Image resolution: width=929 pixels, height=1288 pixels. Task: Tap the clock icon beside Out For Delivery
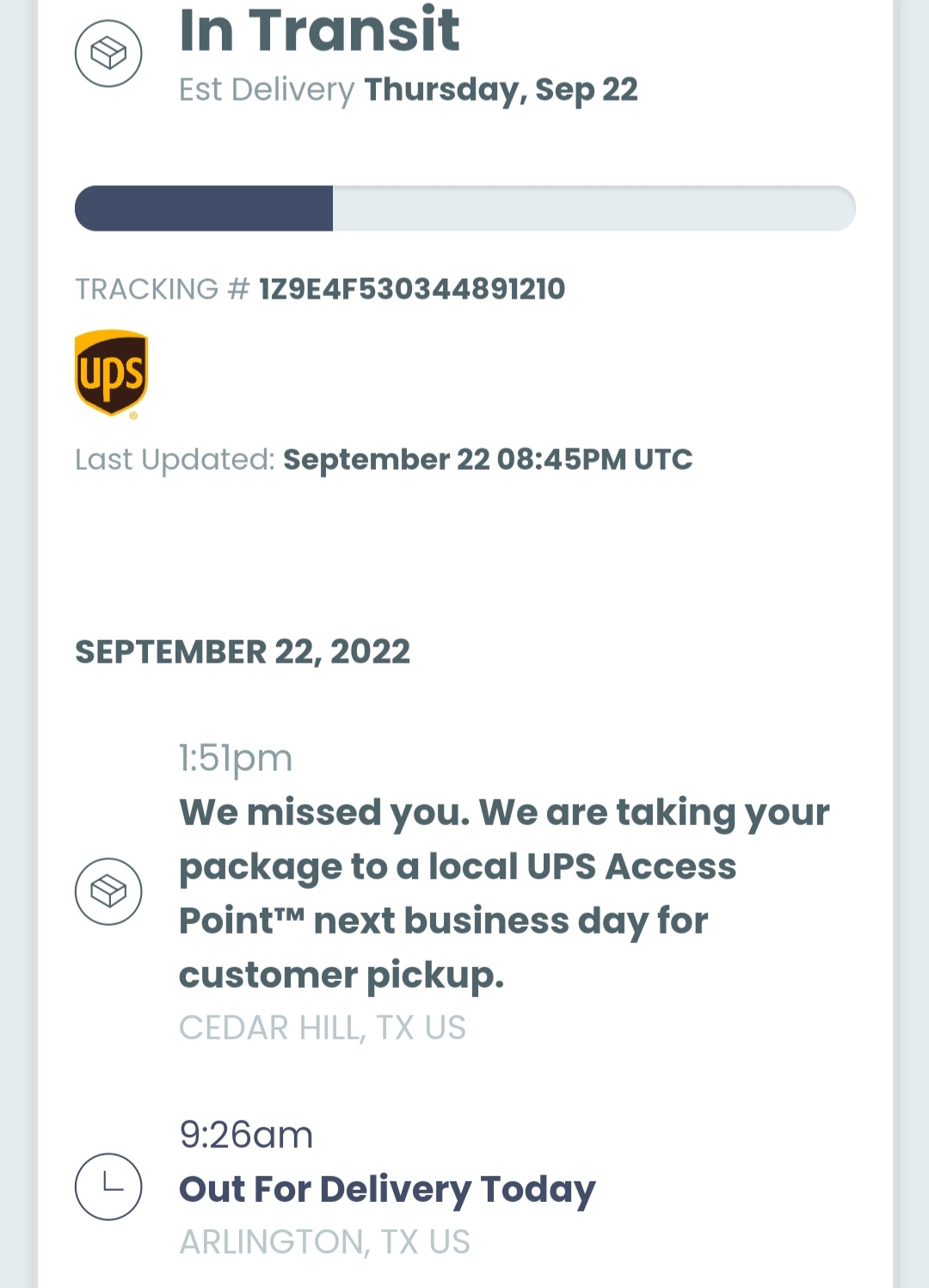coord(108,1186)
